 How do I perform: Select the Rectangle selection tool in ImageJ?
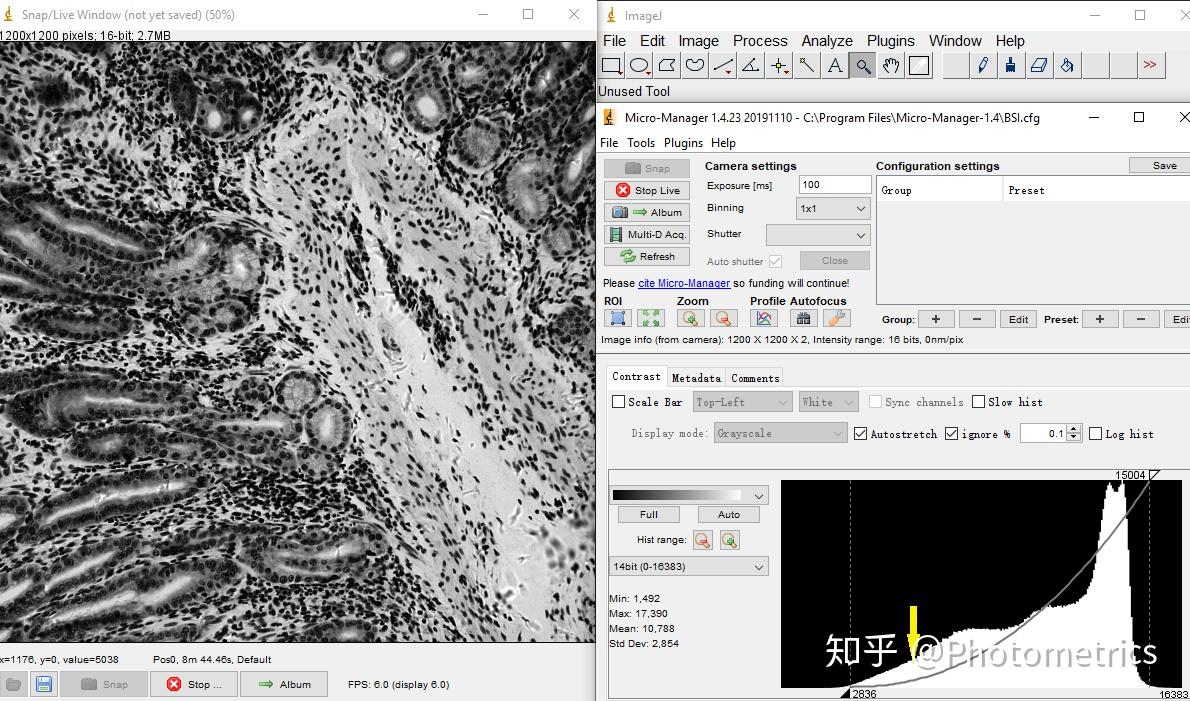611,66
